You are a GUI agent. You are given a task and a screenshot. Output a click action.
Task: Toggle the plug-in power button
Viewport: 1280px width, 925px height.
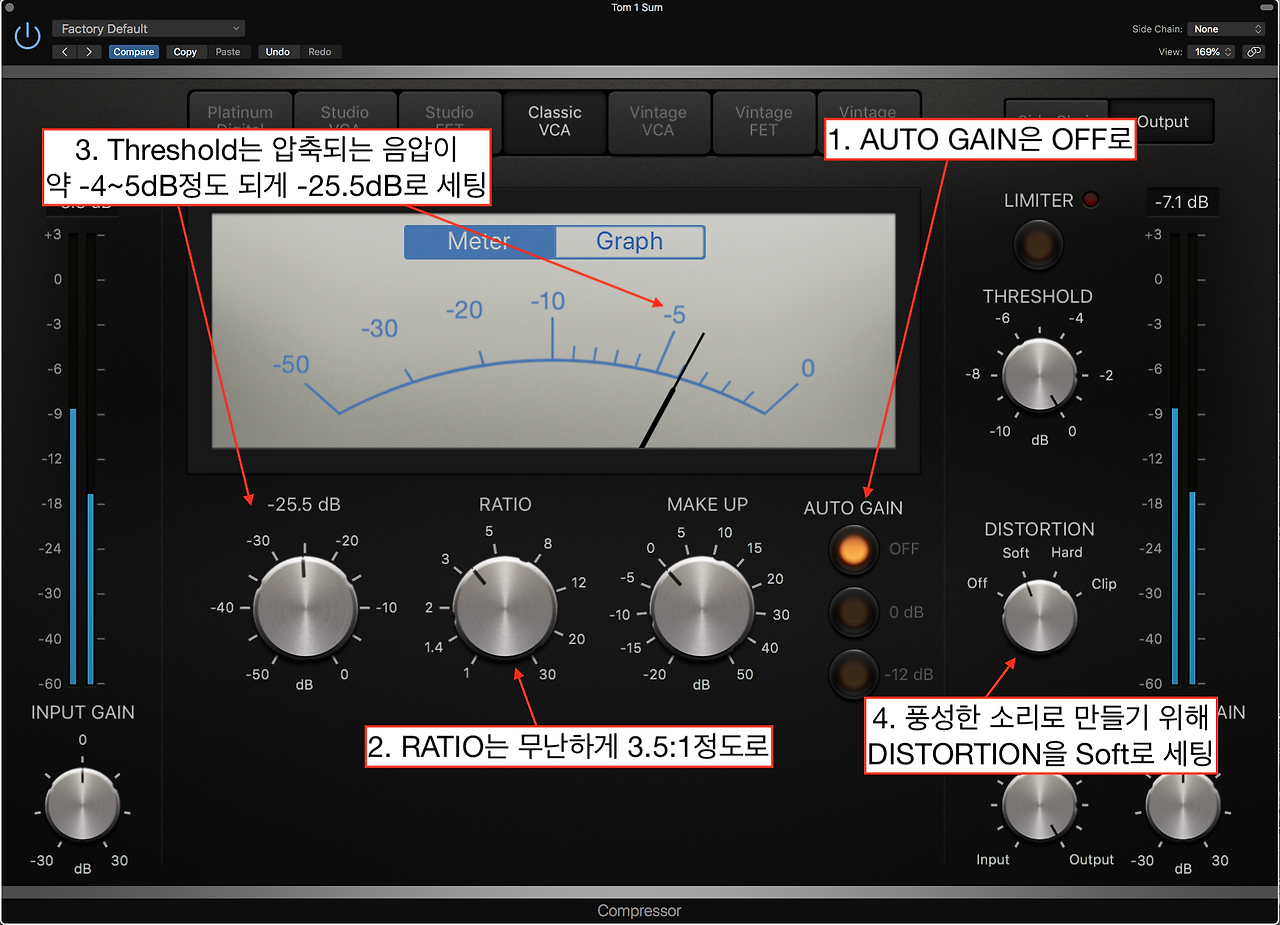coord(27,37)
